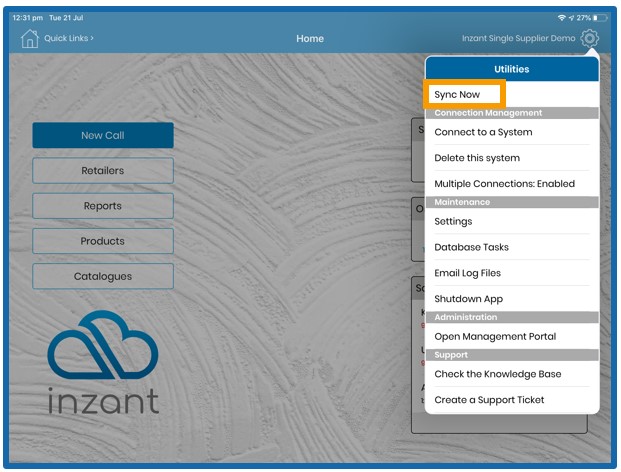Image resolution: width=621 pixels, height=472 pixels.
Task: Choose Create a Support Ticket
Action: click(512, 400)
